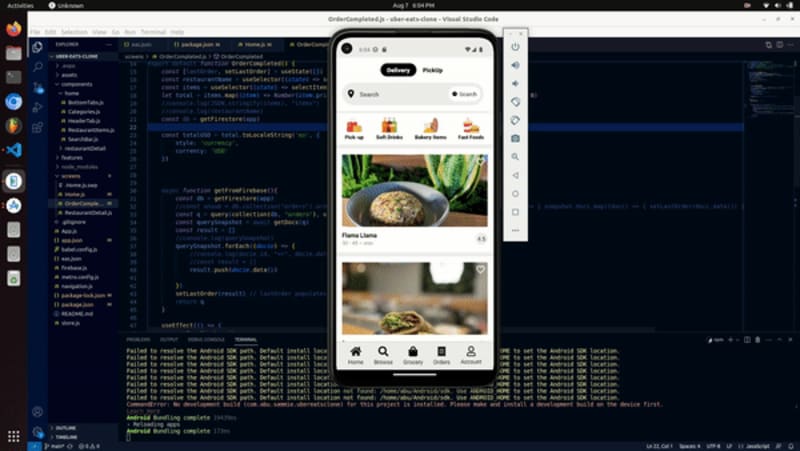800x451 pixels.
Task: Click the Search input in the phone app
Action: coord(395,94)
